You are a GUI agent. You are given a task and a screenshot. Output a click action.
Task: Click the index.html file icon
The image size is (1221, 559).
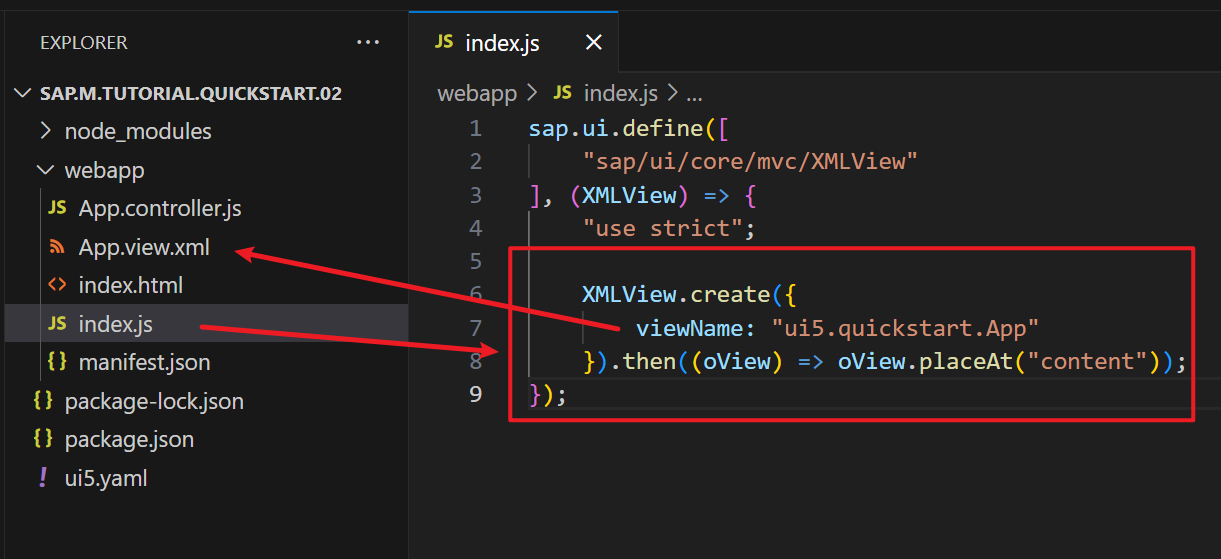[x=58, y=285]
